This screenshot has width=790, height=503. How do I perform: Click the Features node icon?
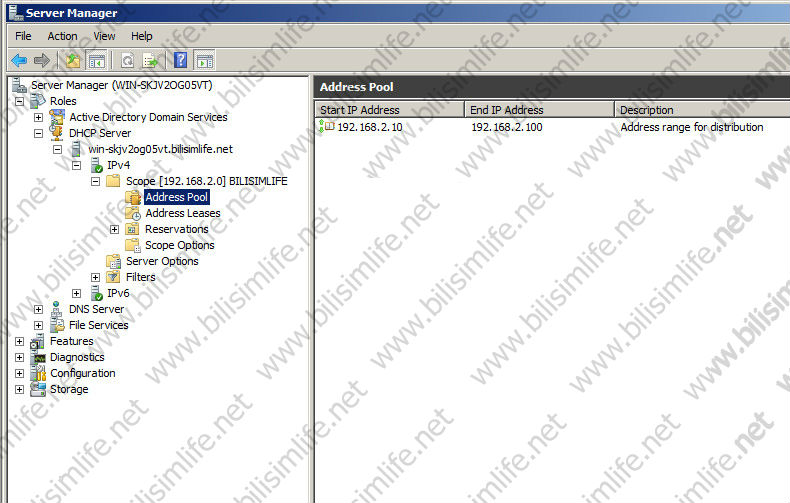[x=38, y=341]
